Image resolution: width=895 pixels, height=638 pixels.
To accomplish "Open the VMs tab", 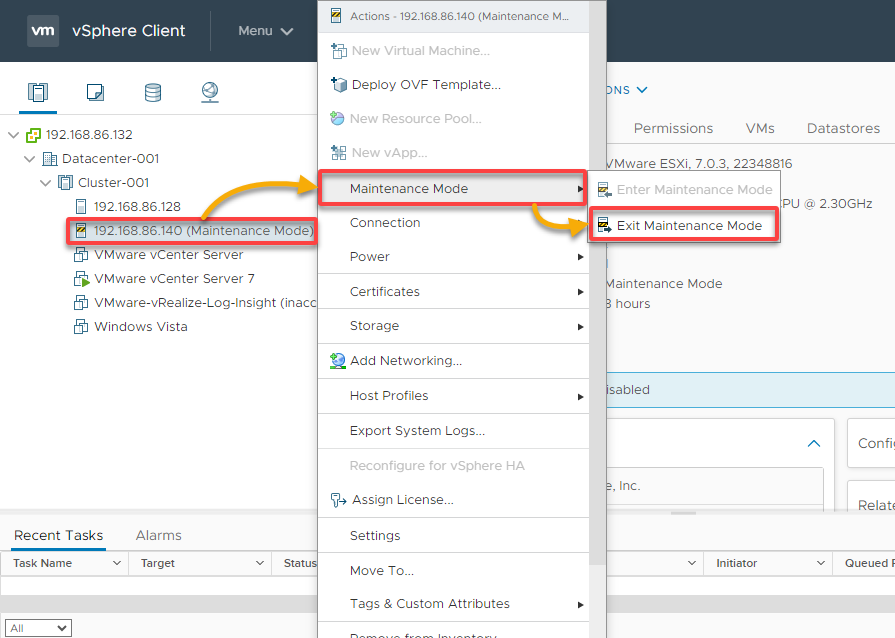I will pyautogui.click(x=760, y=128).
